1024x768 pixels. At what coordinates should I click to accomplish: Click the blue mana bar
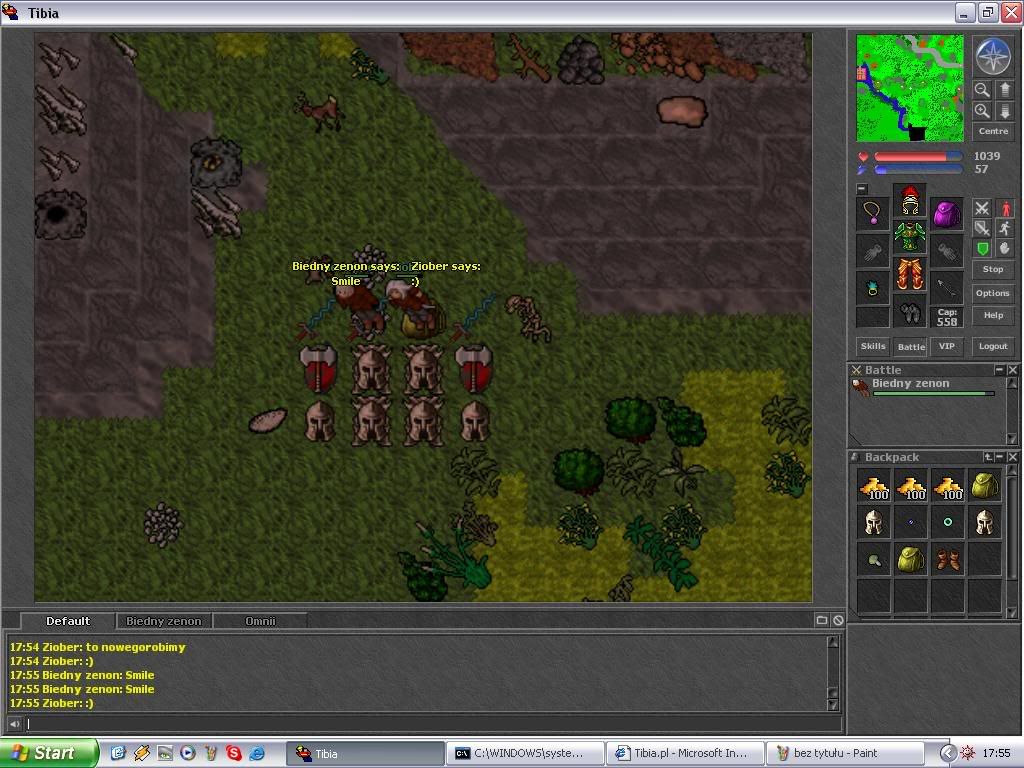pos(918,170)
